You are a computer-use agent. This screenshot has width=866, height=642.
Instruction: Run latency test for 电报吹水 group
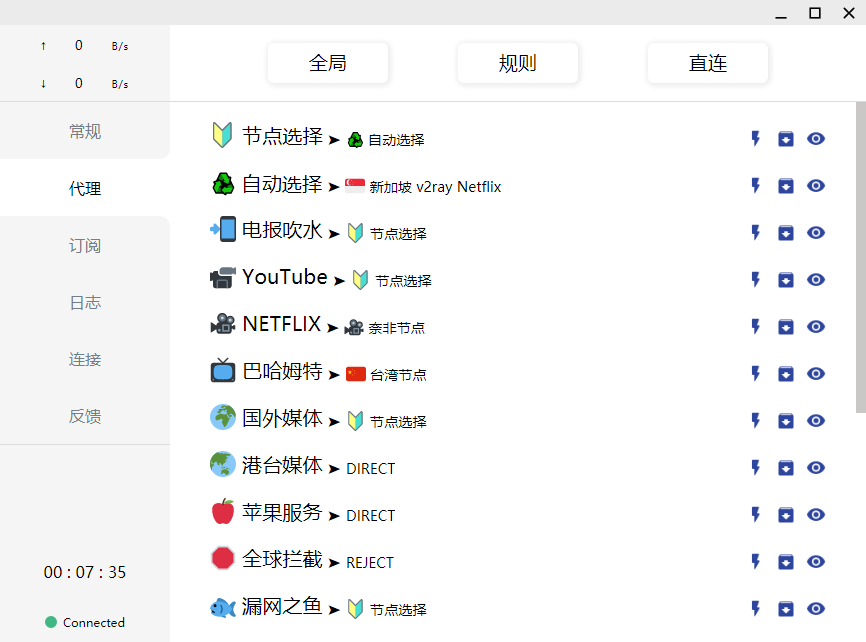[x=756, y=233]
